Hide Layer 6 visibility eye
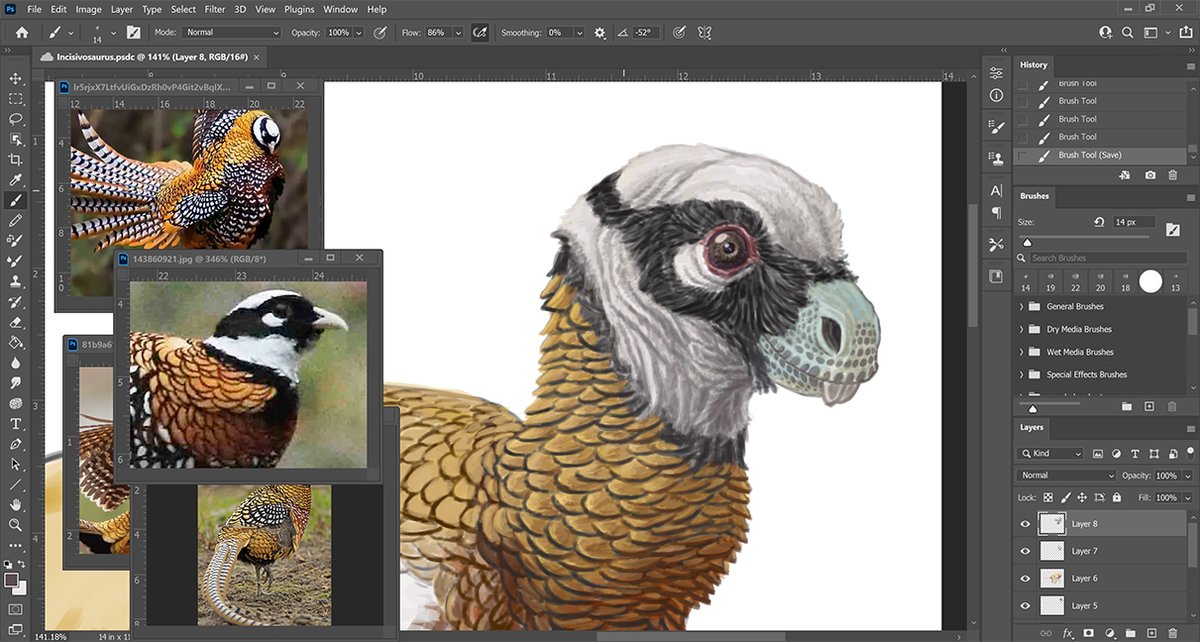The image size is (1200, 642). [x=1025, y=578]
